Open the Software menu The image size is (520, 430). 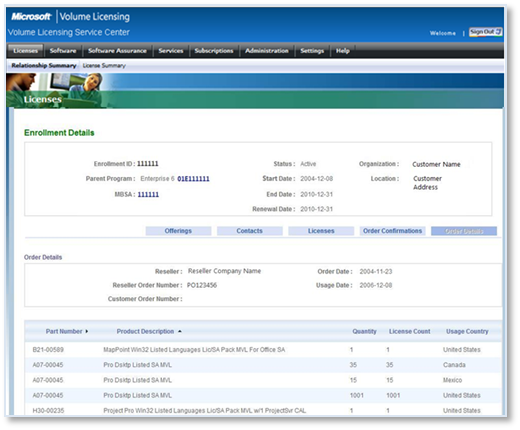click(x=63, y=51)
